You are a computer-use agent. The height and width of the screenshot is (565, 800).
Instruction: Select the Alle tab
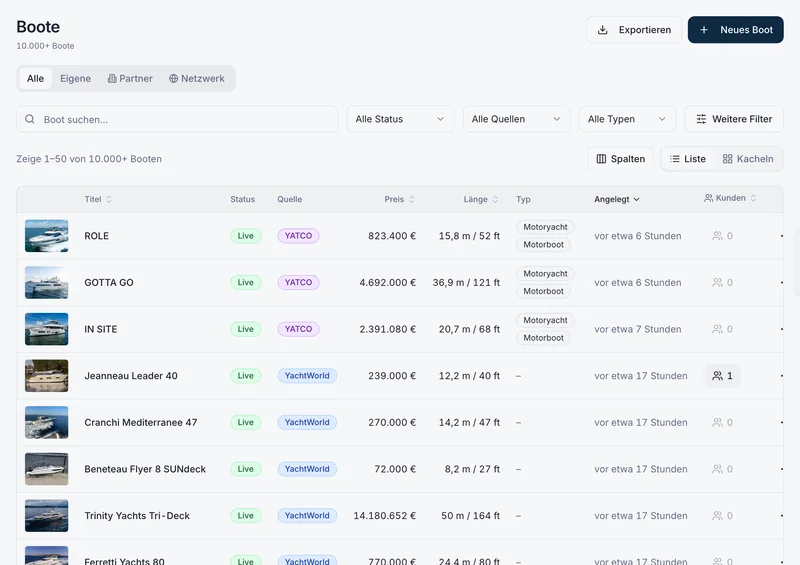(35, 79)
